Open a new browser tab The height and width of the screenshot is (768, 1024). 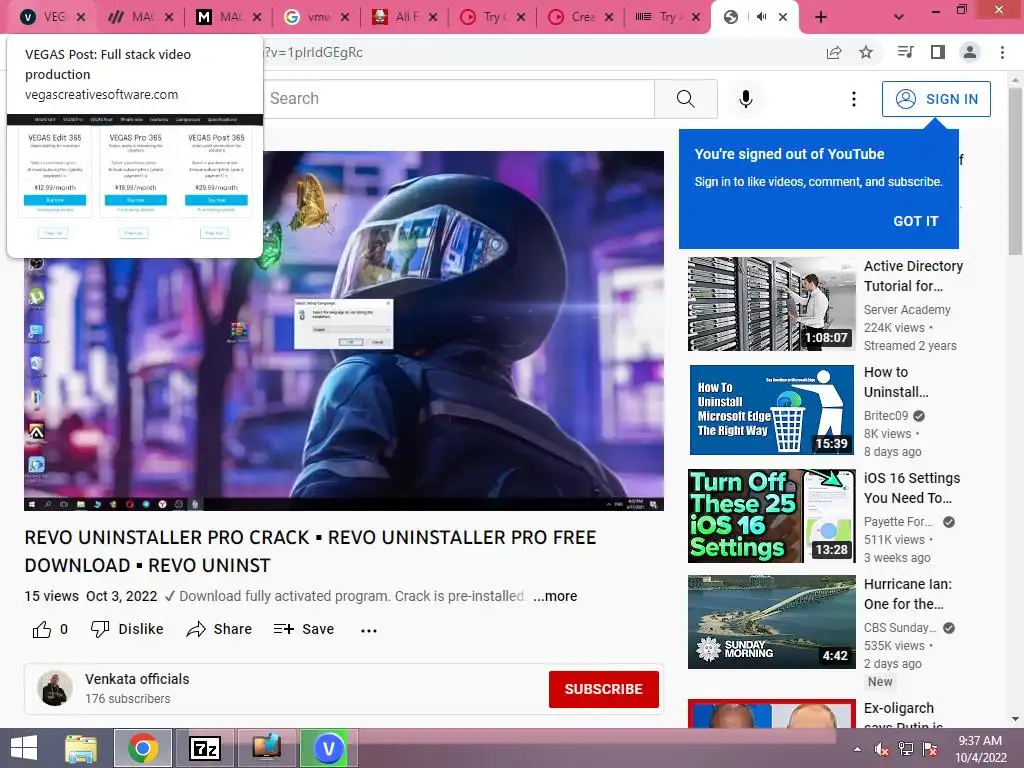click(x=821, y=17)
